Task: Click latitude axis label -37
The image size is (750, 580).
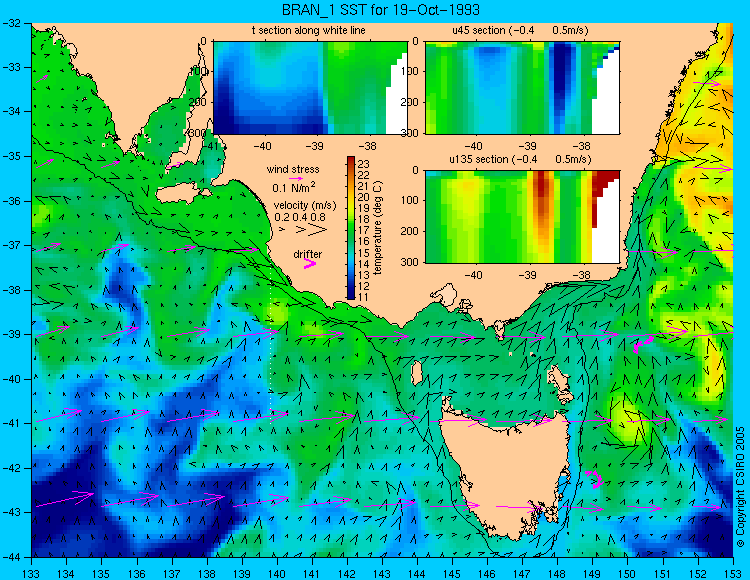Action: pos(13,245)
